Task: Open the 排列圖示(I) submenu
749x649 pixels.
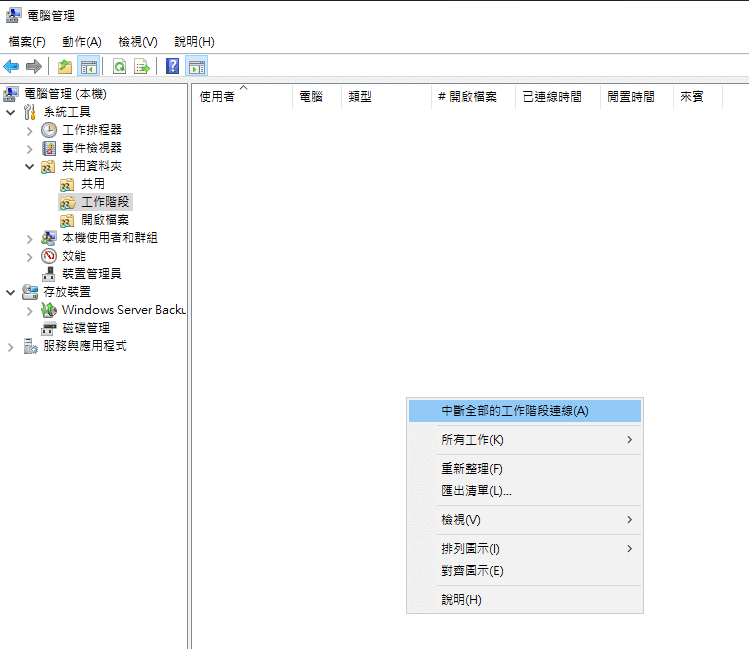Action: [524, 549]
